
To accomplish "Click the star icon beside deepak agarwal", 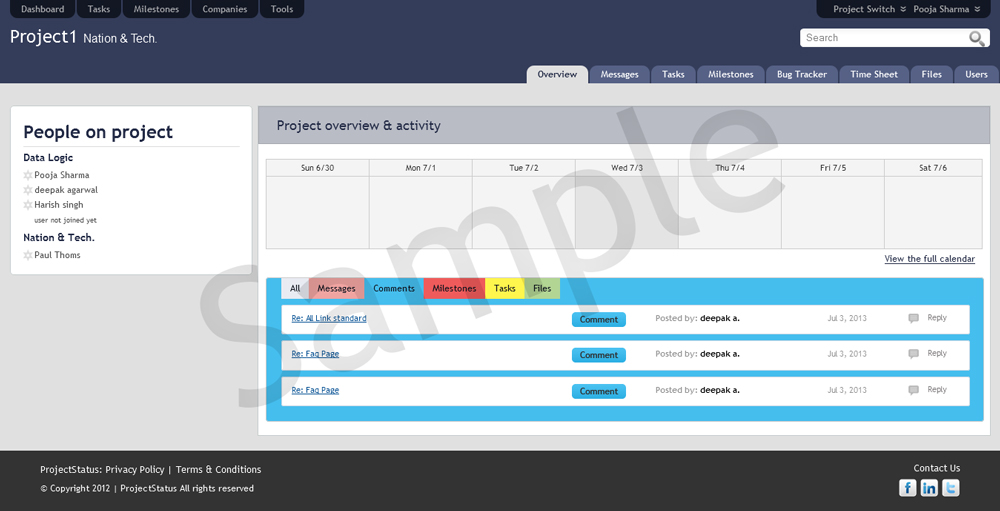I will 28,190.
